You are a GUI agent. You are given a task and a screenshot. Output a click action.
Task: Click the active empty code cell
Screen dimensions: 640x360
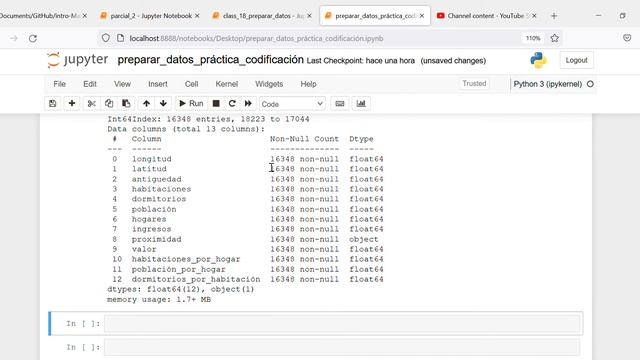coord(342,324)
